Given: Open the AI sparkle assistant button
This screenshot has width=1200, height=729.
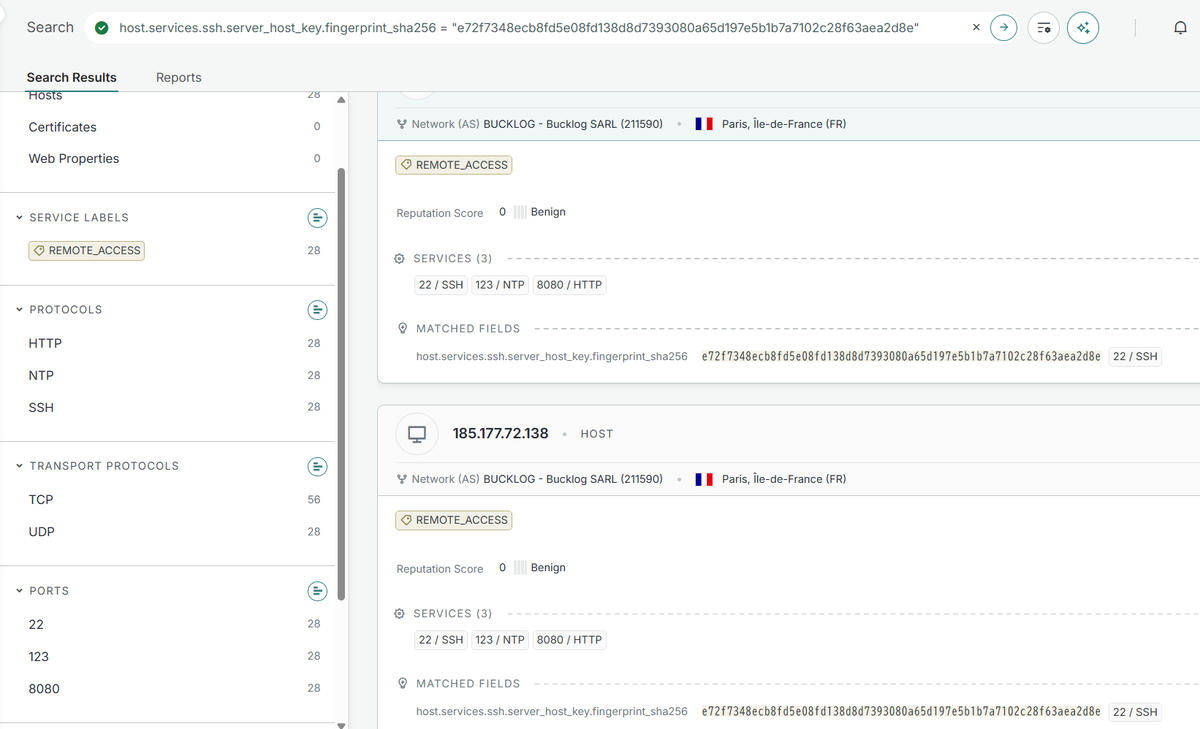Looking at the screenshot, I should point(1083,28).
